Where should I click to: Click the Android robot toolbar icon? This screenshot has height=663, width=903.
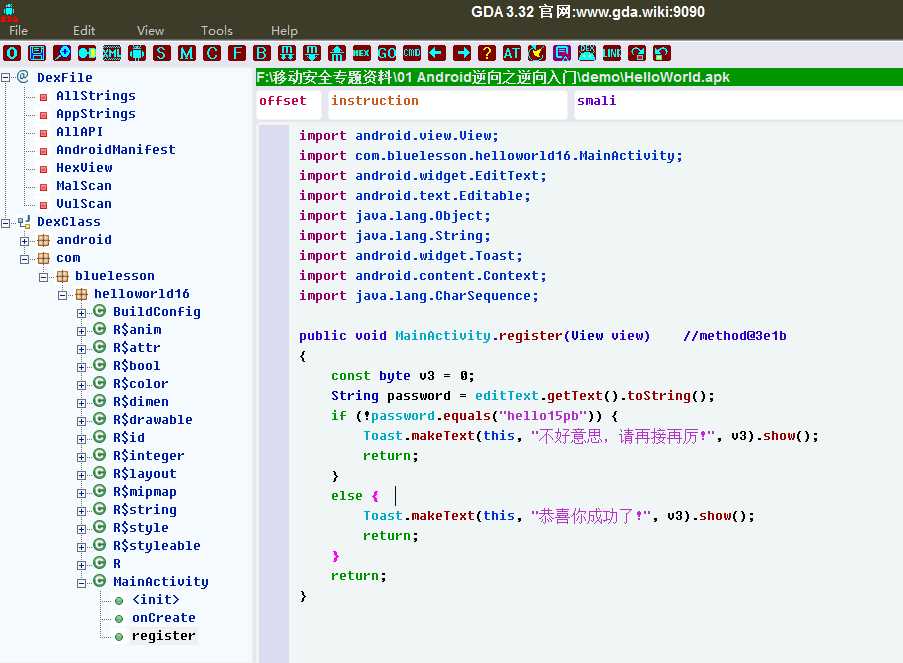pos(137,54)
